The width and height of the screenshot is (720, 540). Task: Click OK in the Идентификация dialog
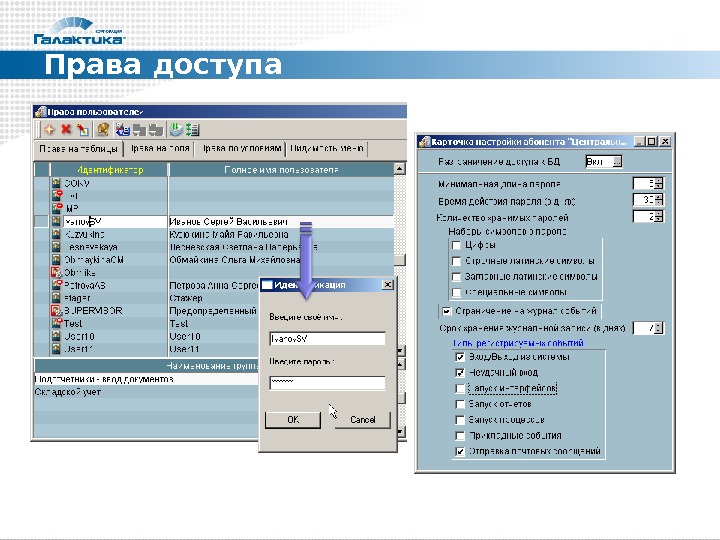click(293, 420)
